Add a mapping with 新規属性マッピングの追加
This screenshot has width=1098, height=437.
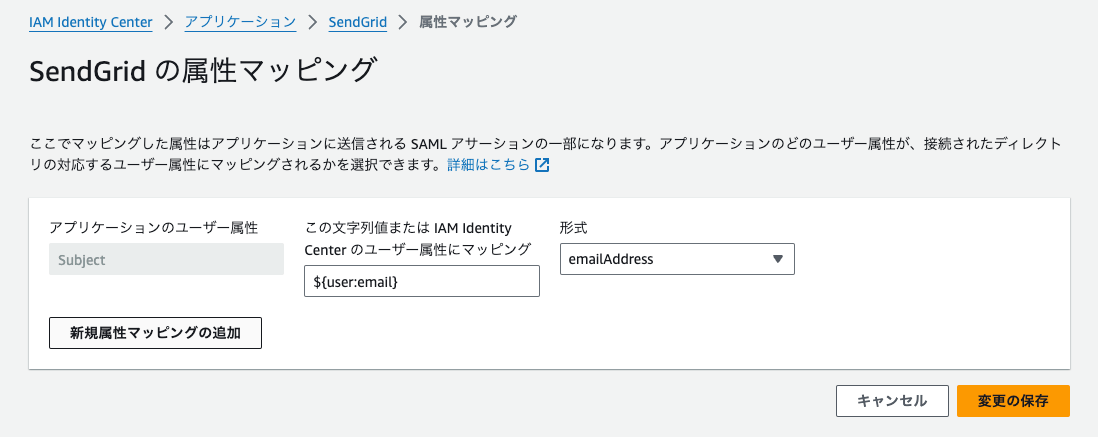pyautogui.click(x=155, y=333)
